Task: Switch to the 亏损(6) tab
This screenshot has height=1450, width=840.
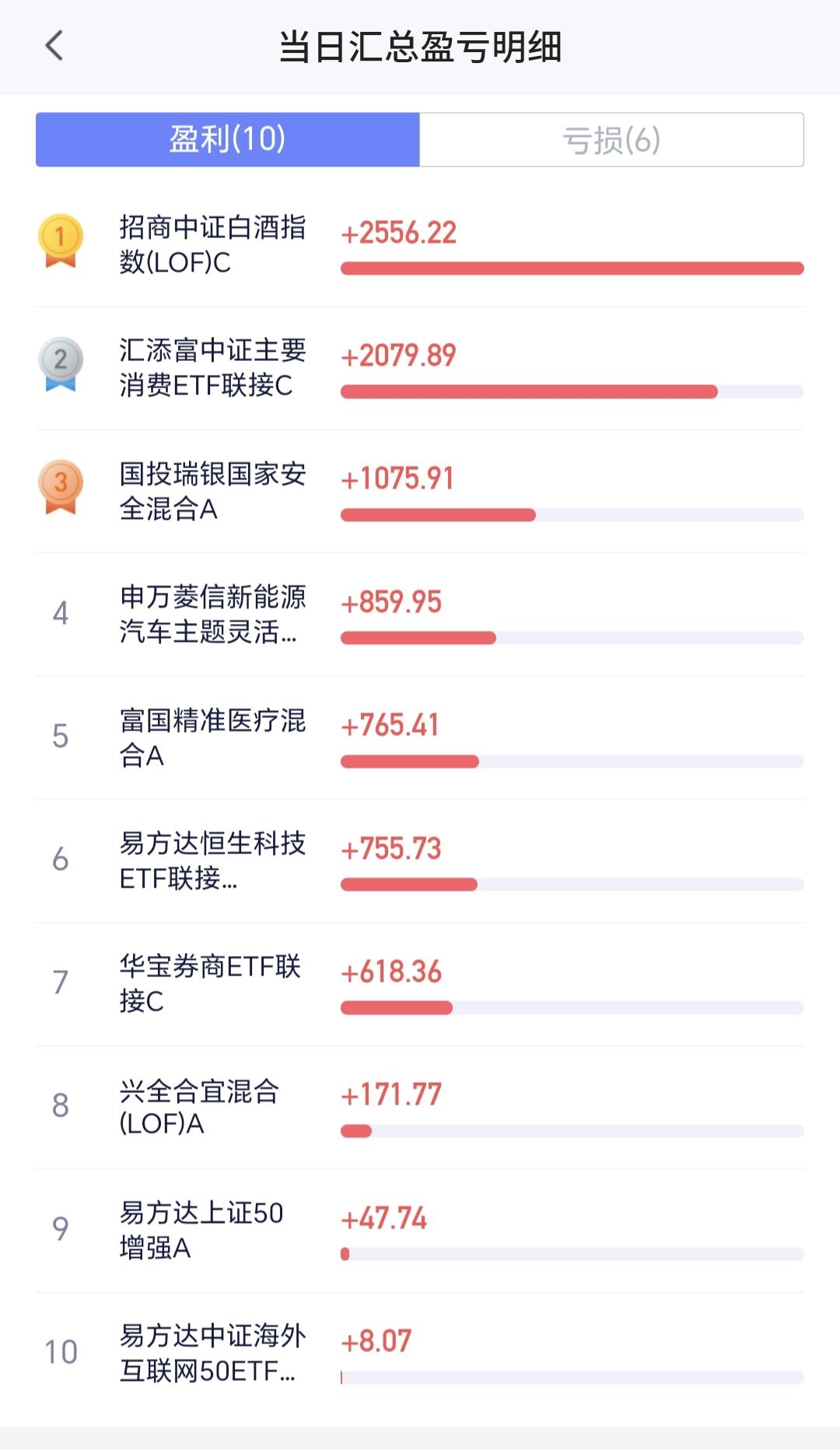Action: point(611,140)
